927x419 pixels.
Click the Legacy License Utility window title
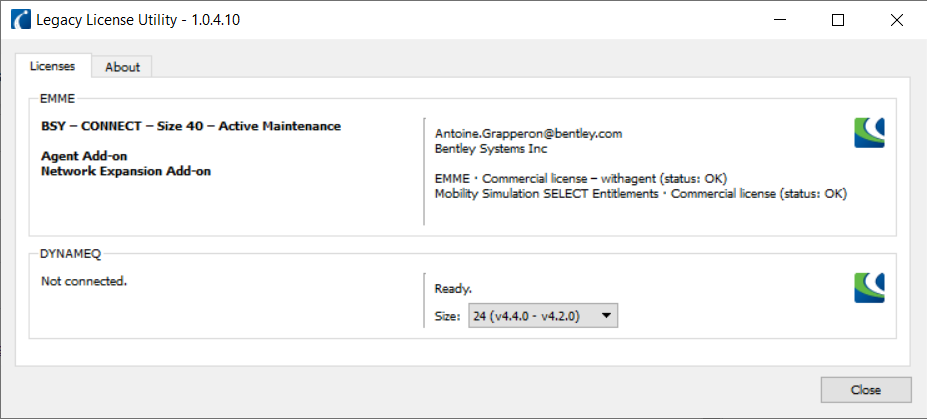point(138,20)
